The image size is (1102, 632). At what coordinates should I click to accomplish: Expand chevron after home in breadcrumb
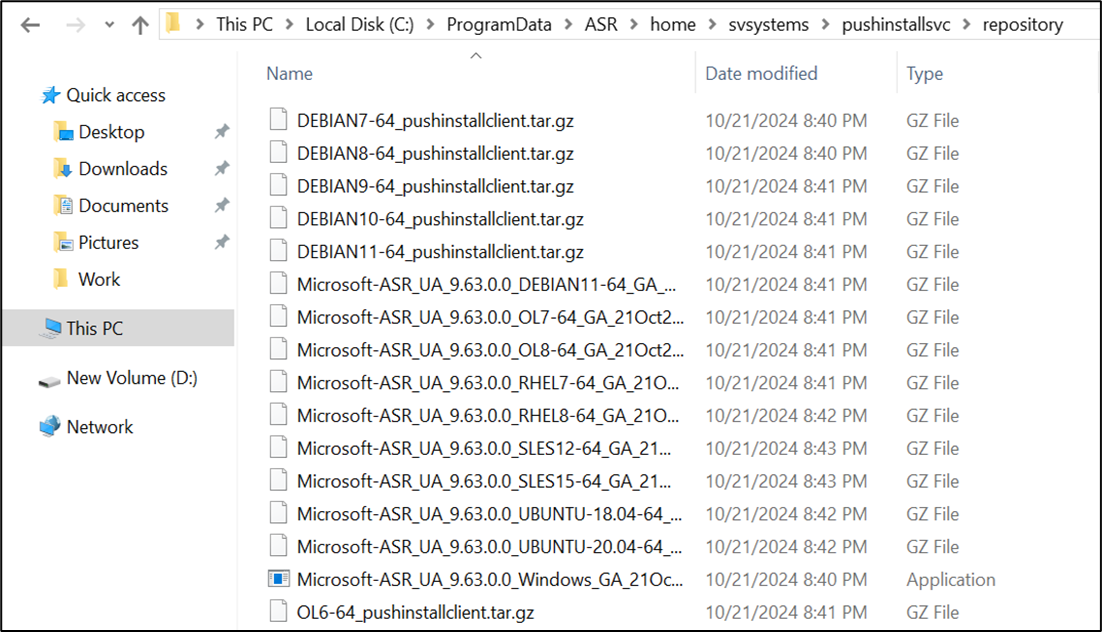[x=713, y=25]
